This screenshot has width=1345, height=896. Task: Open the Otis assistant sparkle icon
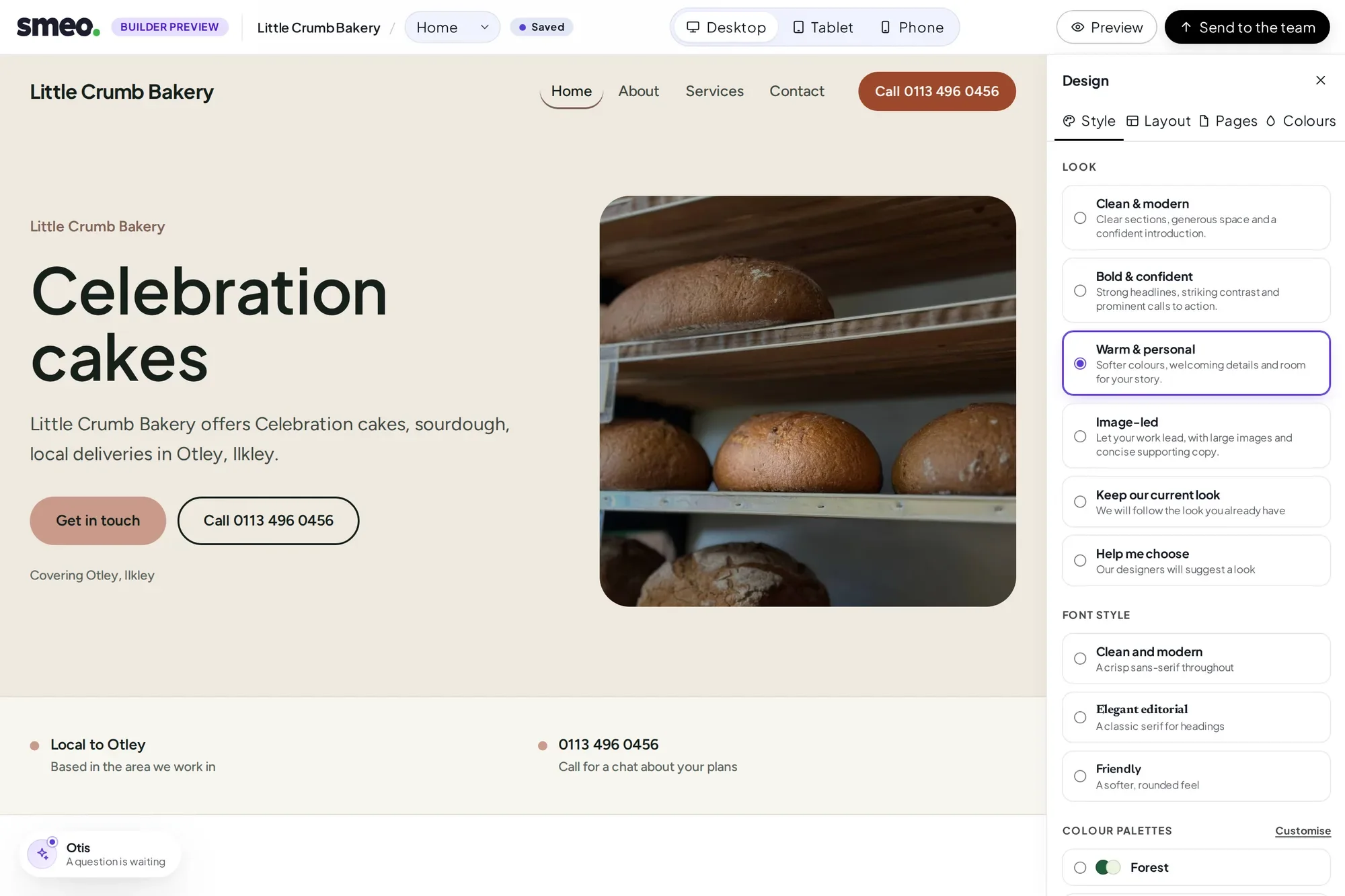[42, 854]
